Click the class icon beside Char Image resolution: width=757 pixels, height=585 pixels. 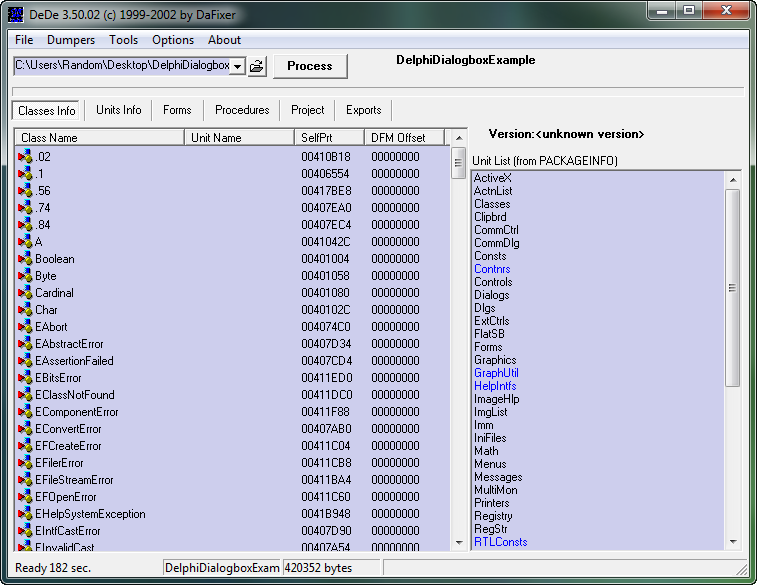pyautogui.click(x=25, y=309)
